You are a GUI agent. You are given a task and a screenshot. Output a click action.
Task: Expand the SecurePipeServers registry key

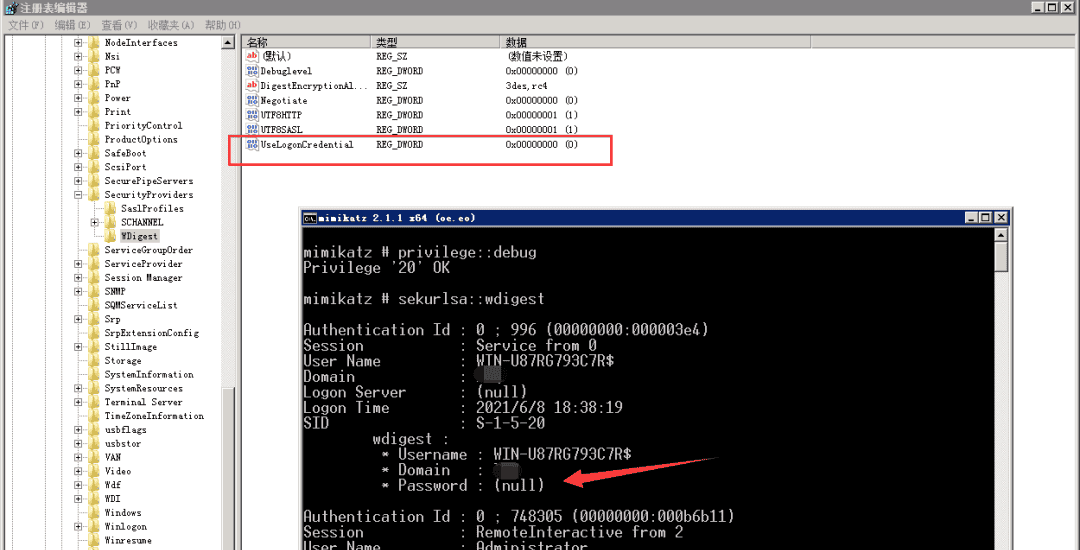point(78,181)
